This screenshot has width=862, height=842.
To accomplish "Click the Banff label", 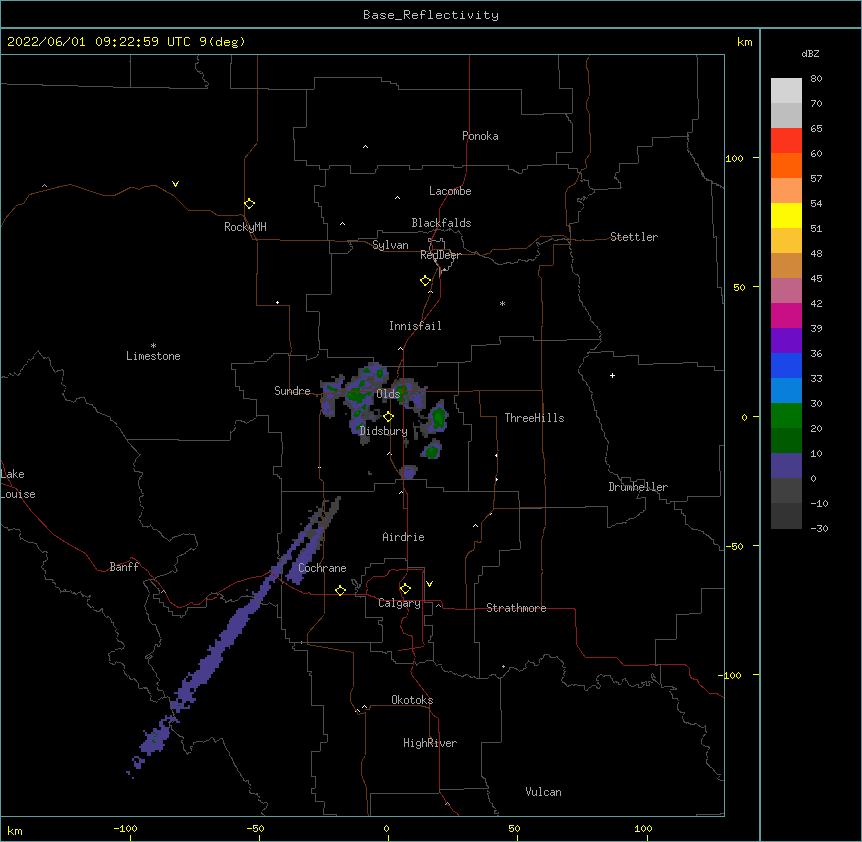I will [x=124, y=567].
